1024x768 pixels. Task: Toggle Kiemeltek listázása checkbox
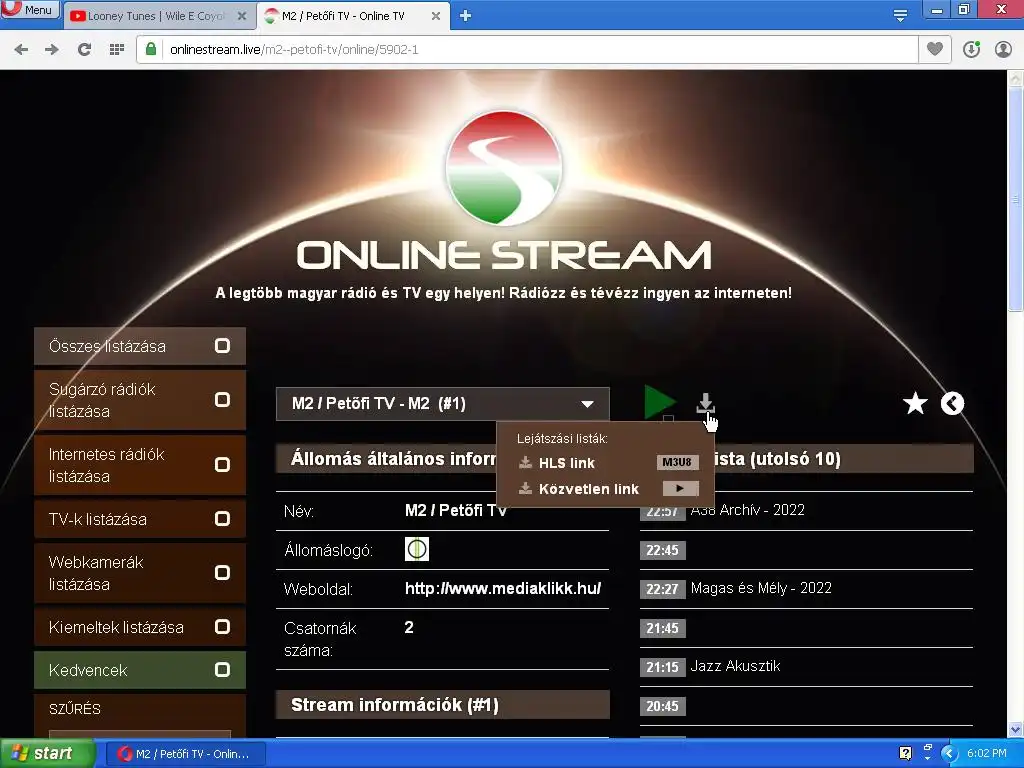(x=223, y=627)
